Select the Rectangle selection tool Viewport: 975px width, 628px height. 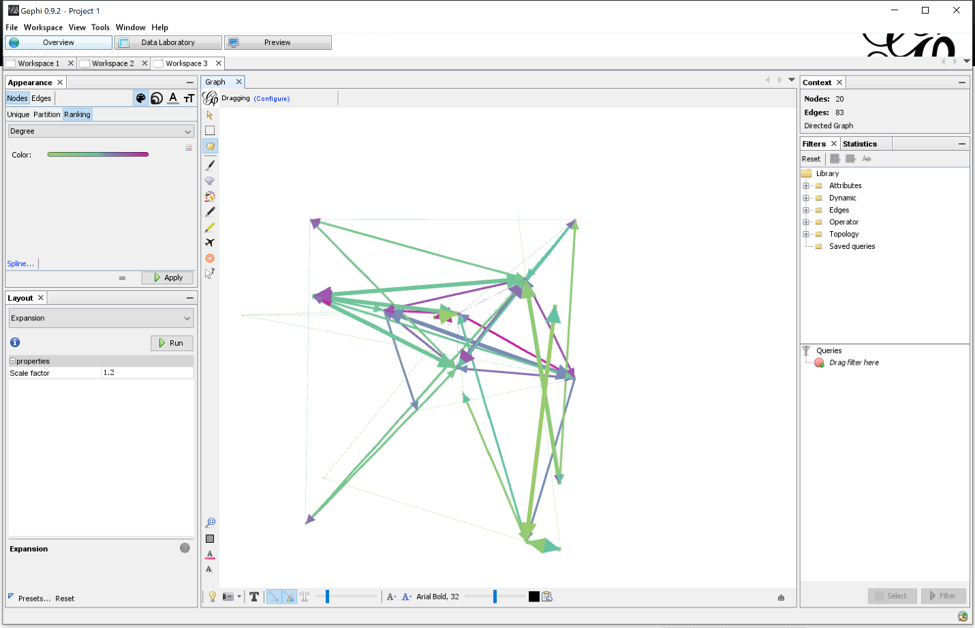tap(211, 130)
